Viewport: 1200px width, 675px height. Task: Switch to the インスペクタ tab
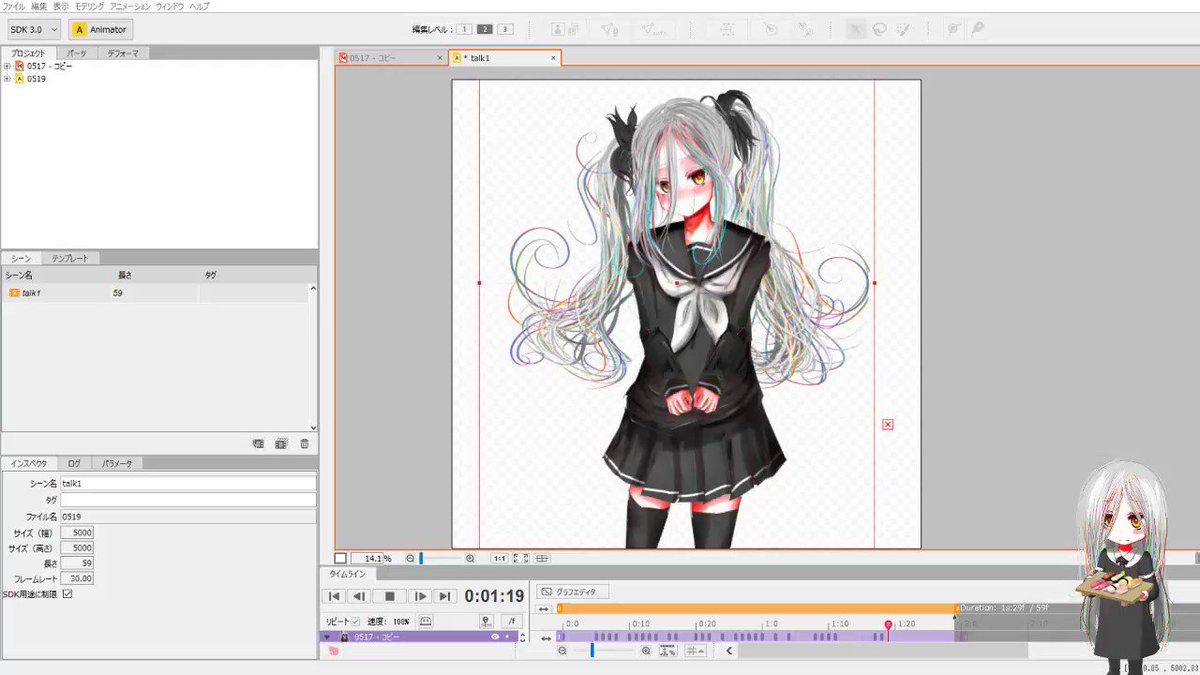(x=29, y=463)
